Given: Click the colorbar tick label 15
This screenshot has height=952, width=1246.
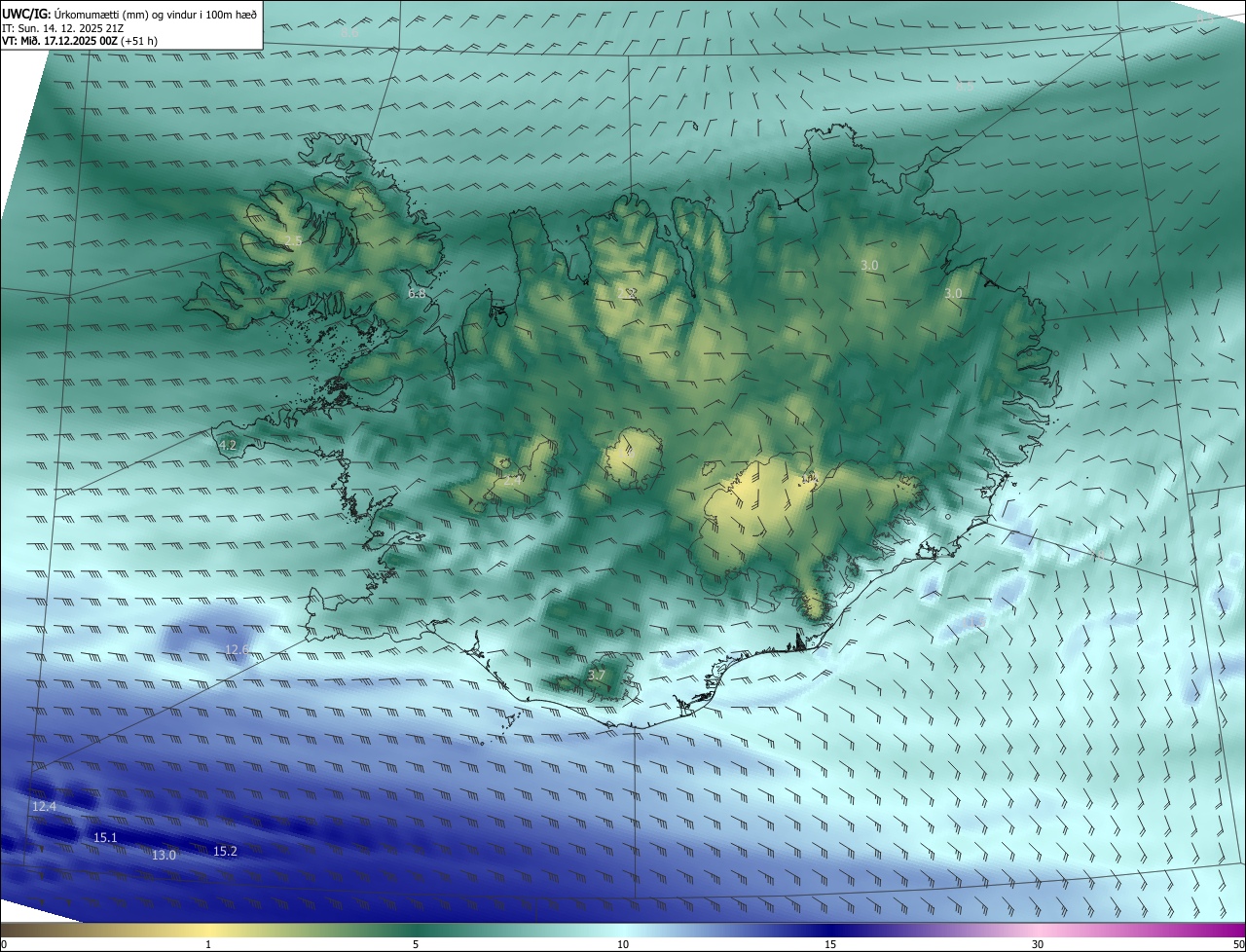Looking at the screenshot, I should click(x=830, y=944).
